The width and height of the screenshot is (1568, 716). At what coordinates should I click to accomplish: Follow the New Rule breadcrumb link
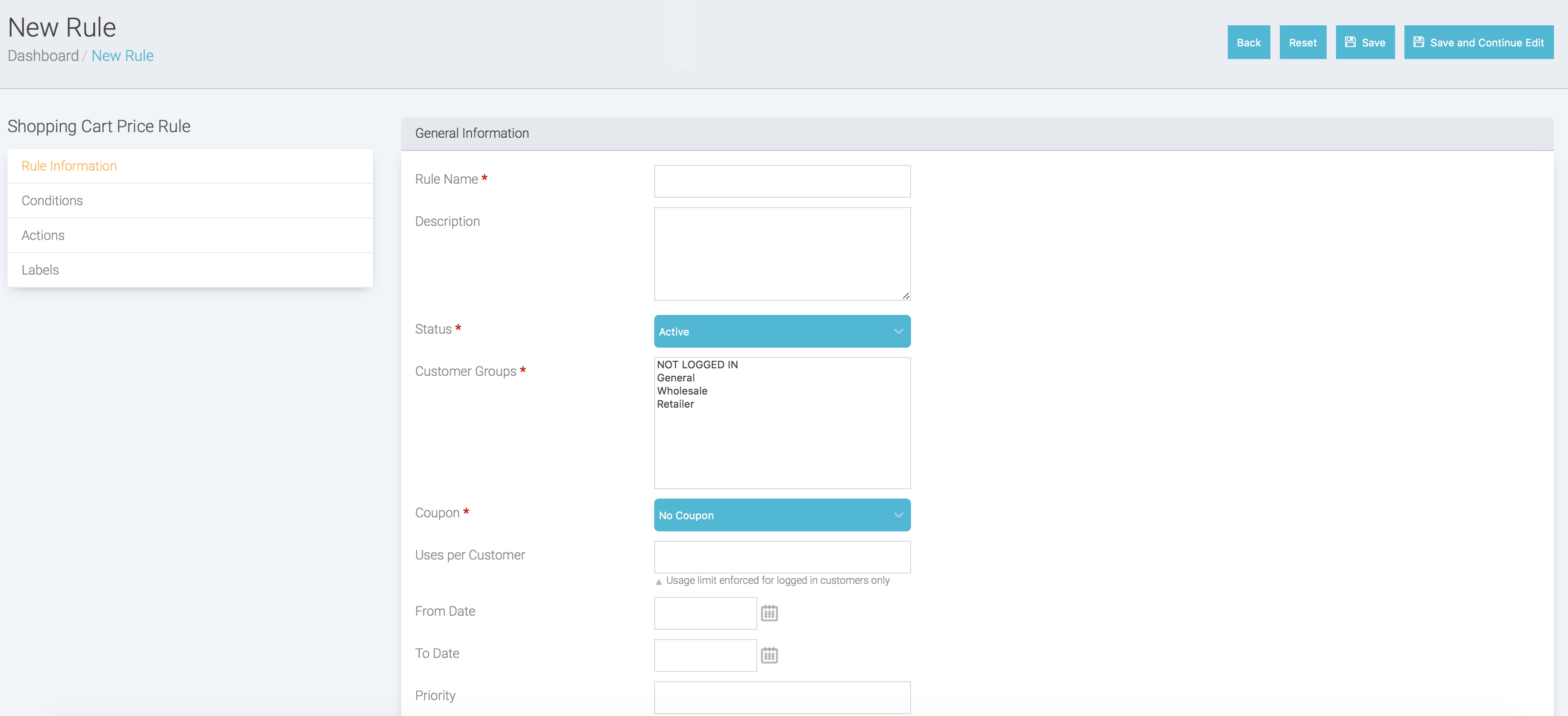[122, 55]
